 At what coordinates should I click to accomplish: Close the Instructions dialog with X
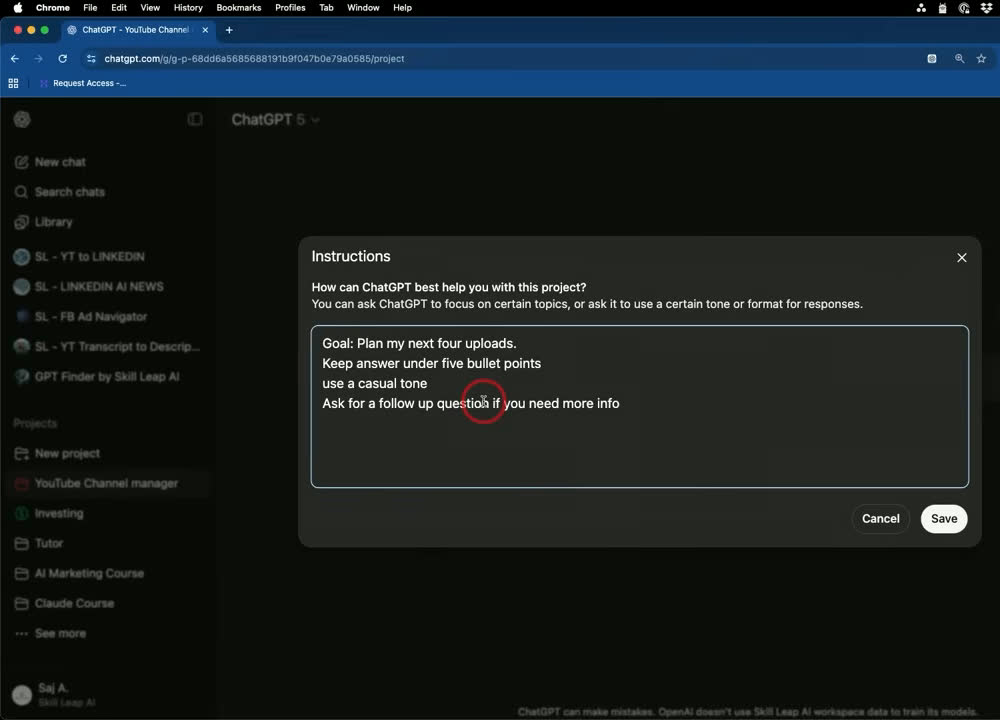click(961, 258)
